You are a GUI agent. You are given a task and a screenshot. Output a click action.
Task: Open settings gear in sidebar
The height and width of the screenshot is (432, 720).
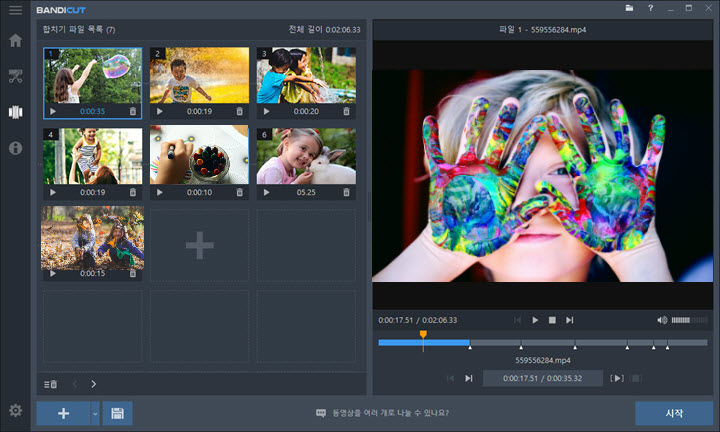(16, 410)
